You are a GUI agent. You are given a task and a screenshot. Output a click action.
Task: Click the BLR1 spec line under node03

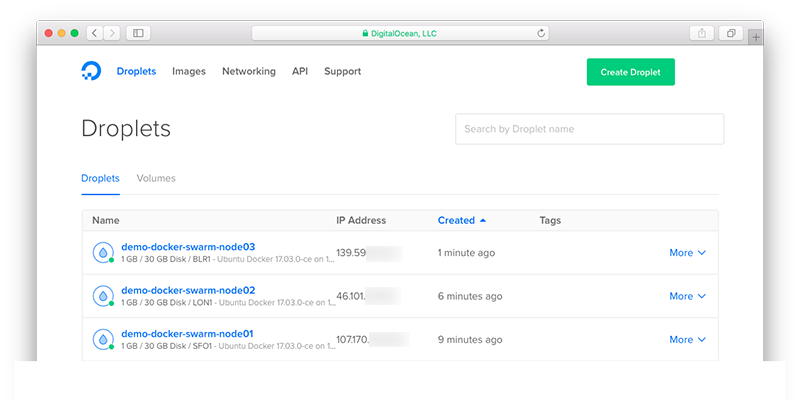(x=228, y=259)
